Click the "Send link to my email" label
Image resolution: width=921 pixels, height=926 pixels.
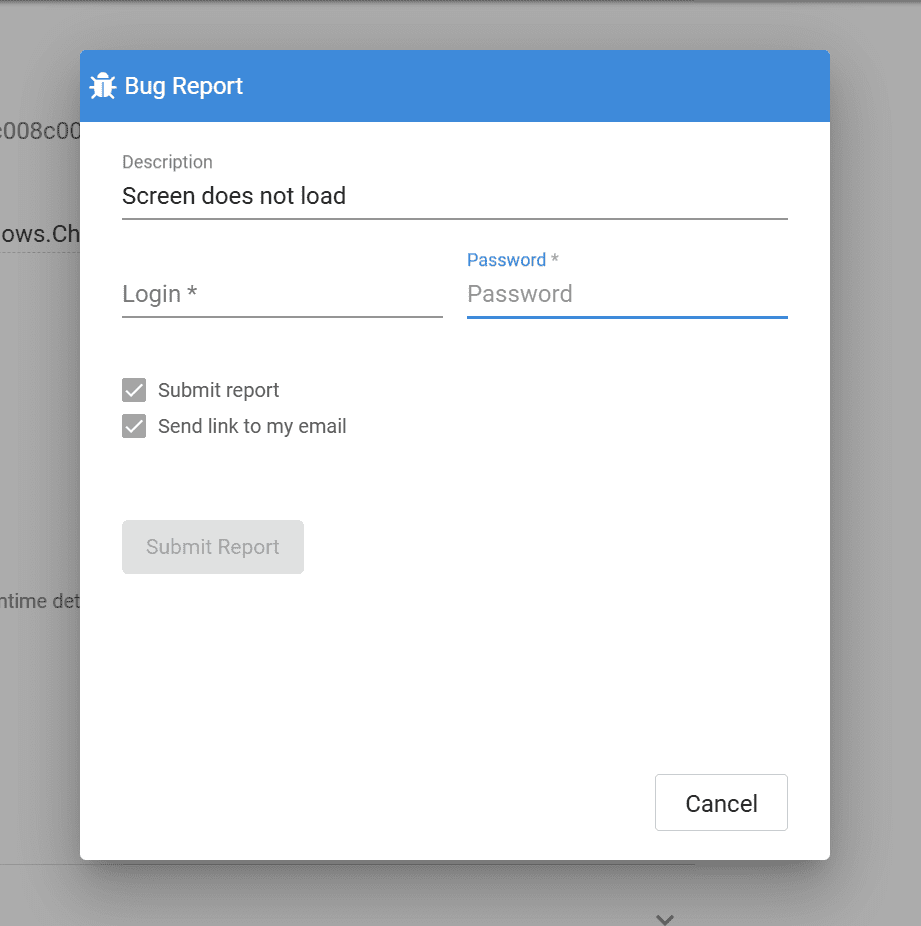(x=252, y=427)
